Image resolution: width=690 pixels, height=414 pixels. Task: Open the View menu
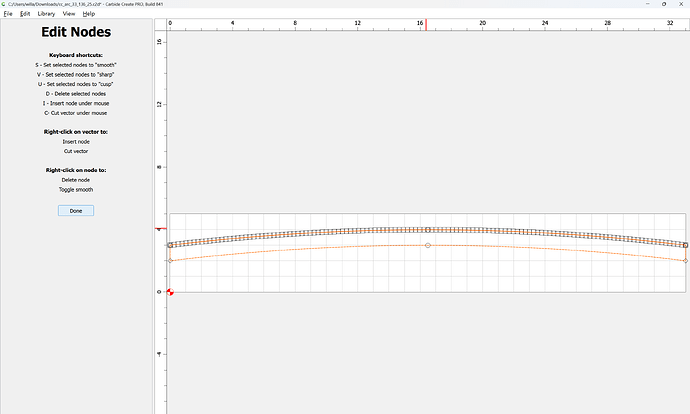[x=68, y=14]
